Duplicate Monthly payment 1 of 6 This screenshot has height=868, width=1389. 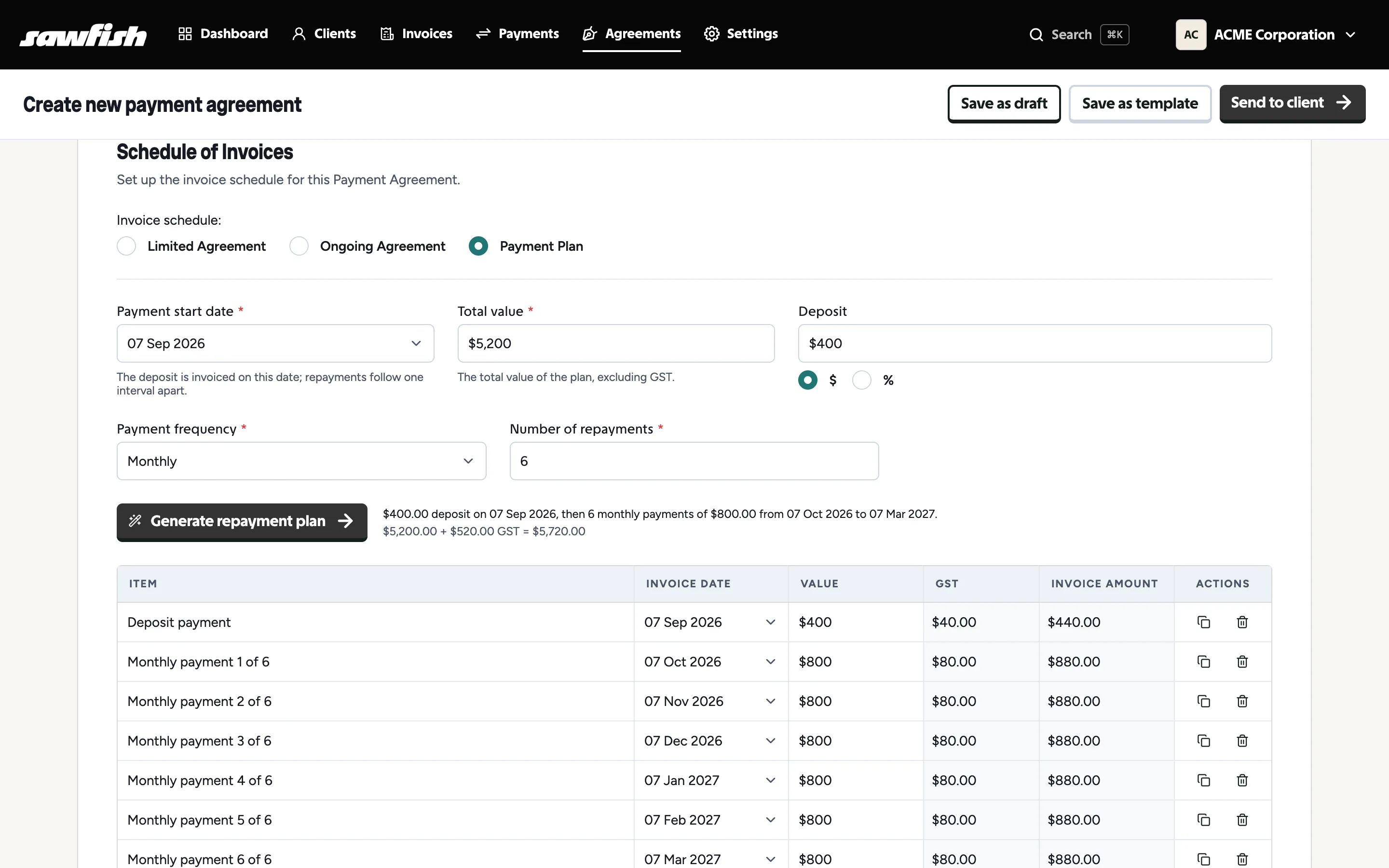click(1204, 662)
